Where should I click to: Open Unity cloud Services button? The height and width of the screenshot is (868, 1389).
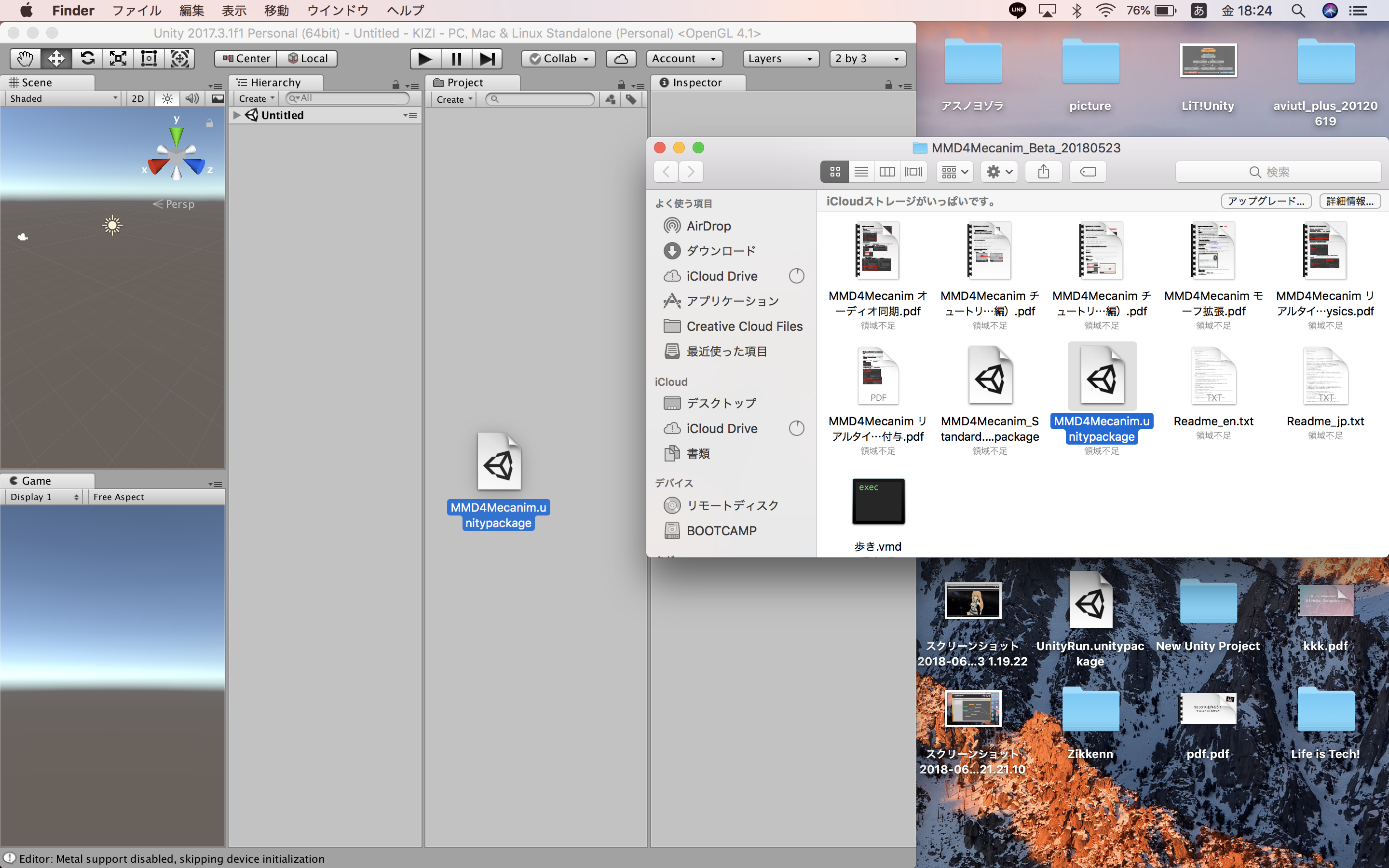click(621, 58)
